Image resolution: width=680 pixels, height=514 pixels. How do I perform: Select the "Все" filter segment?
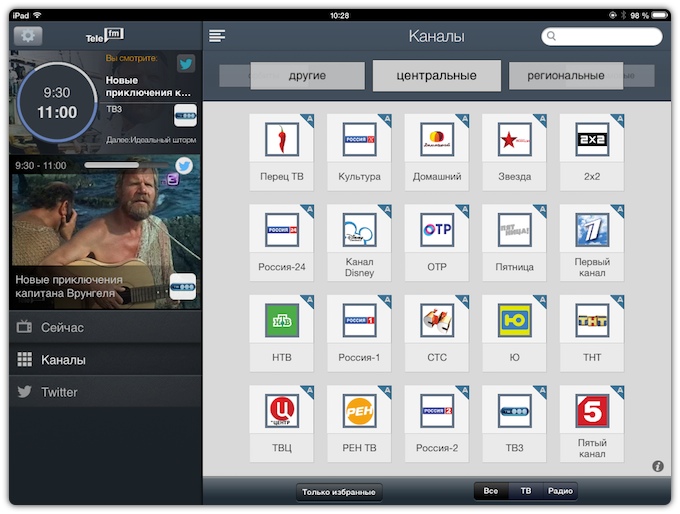point(491,491)
